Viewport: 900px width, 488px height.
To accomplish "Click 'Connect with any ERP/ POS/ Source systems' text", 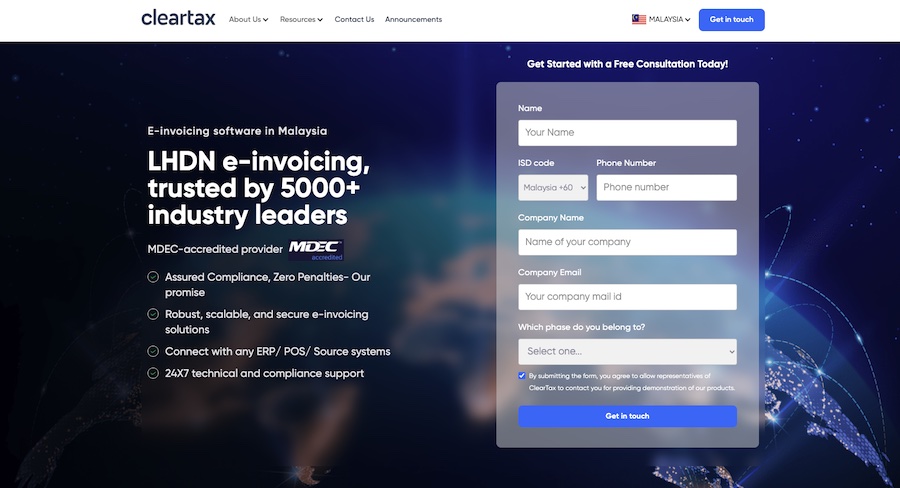I will coord(277,351).
